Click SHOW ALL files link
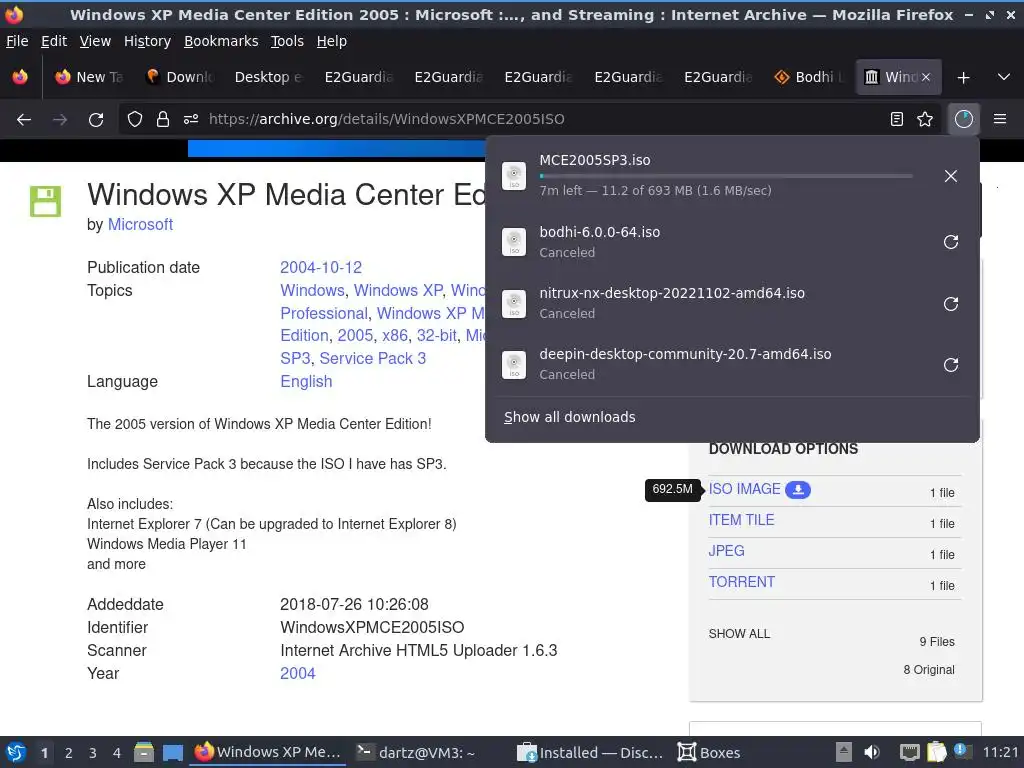 739,634
